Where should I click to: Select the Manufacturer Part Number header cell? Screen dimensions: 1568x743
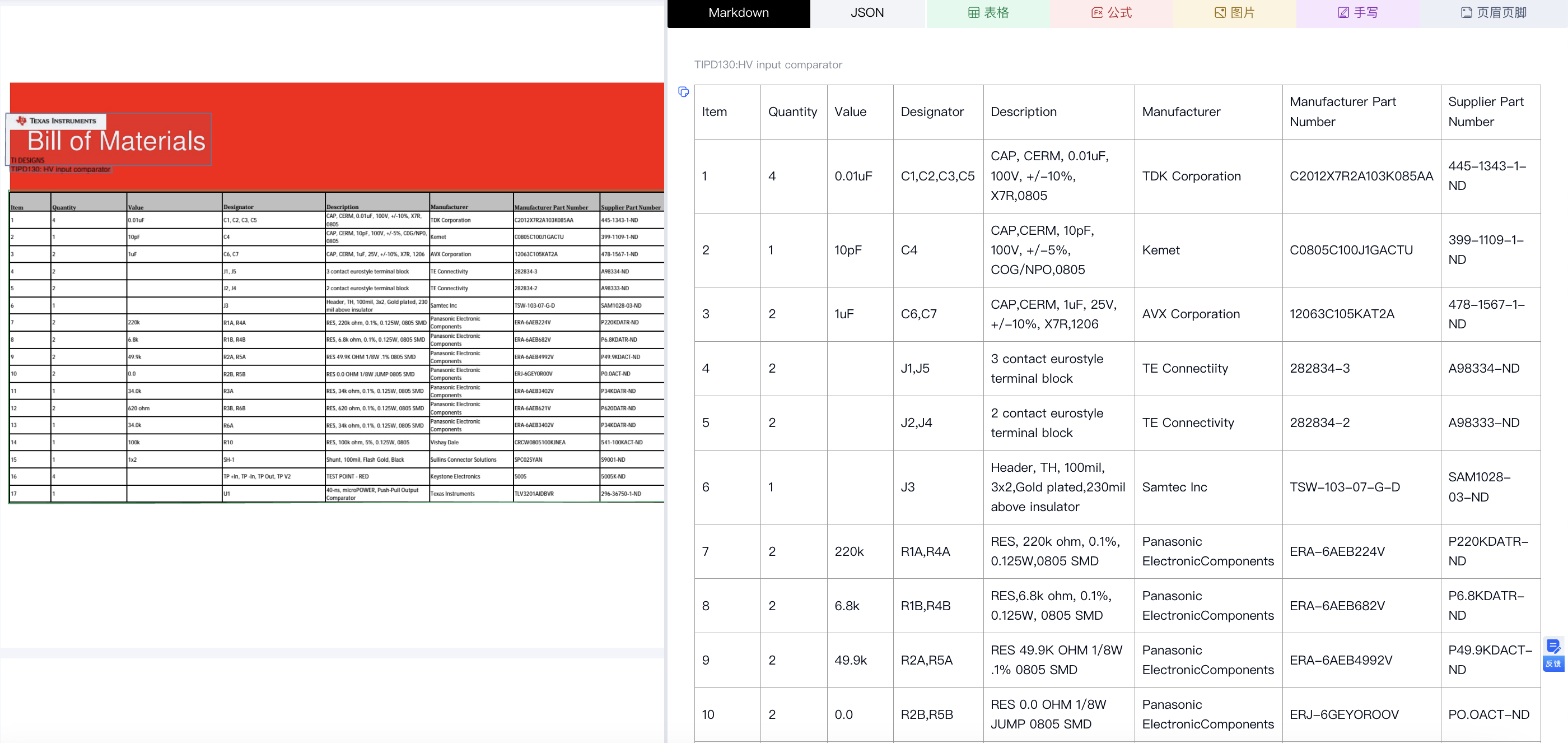tap(1361, 112)
